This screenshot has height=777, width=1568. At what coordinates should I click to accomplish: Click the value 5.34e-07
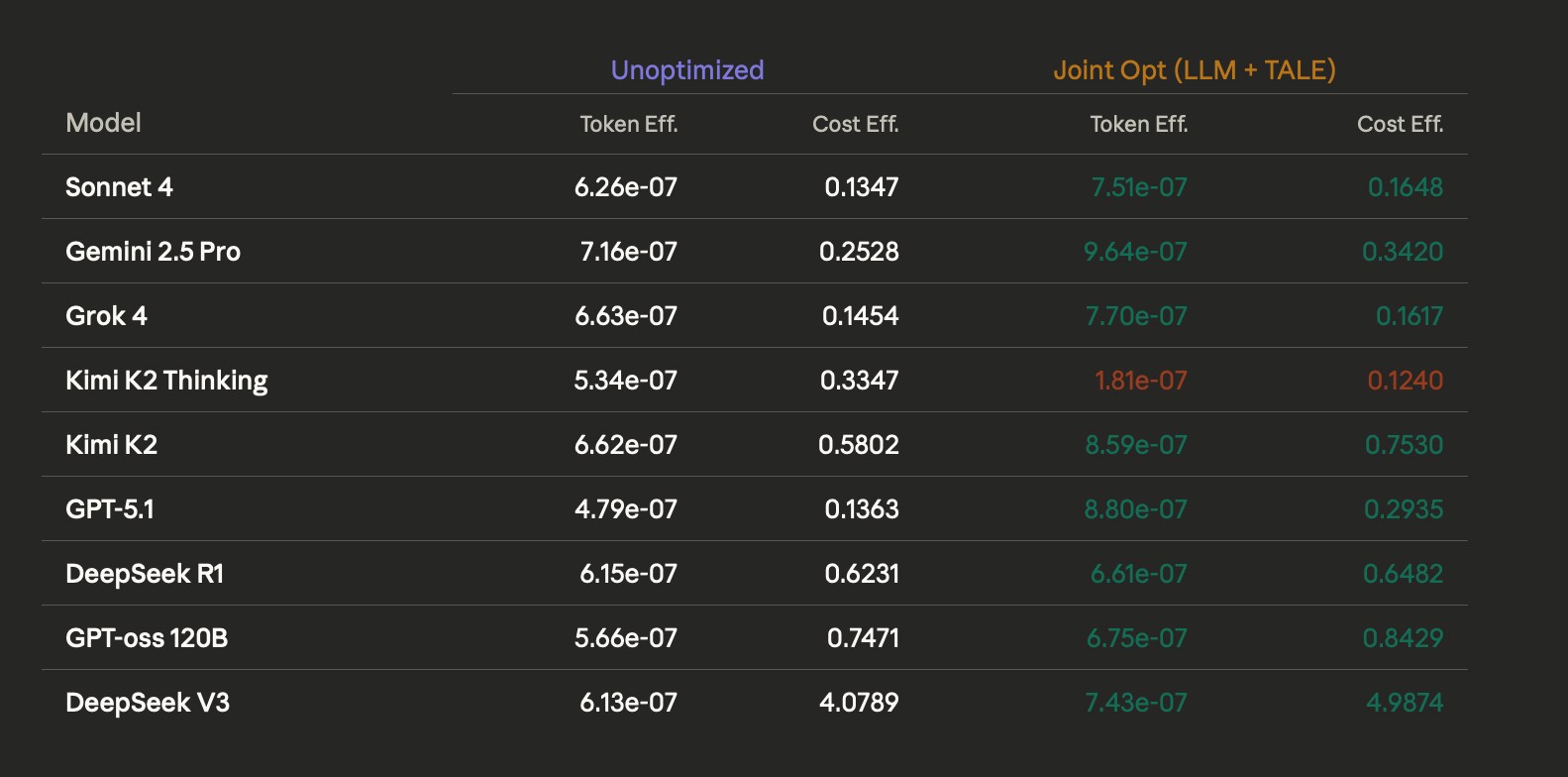click(x=626, y=381)
